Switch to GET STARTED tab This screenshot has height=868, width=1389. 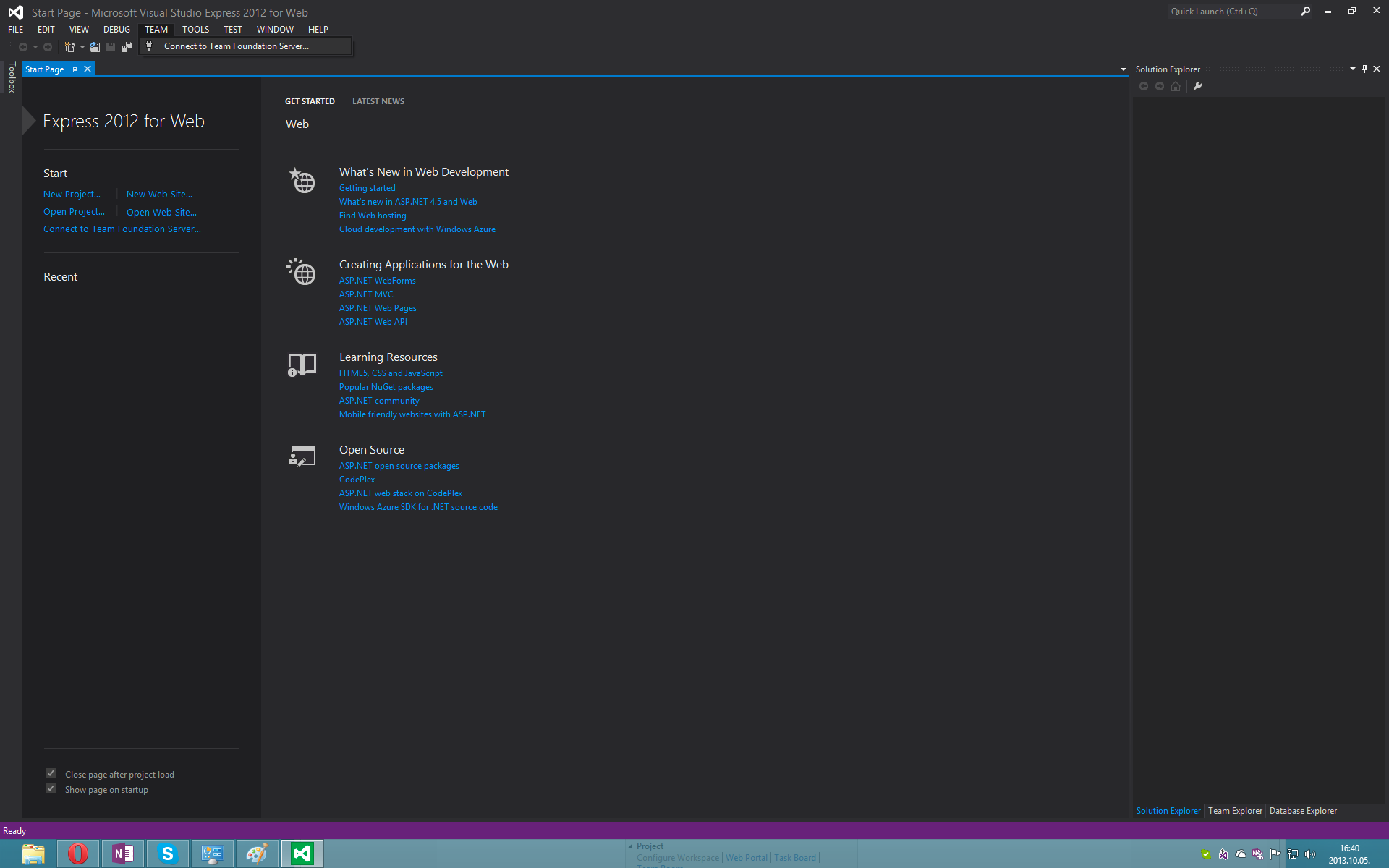click(310, 101)
